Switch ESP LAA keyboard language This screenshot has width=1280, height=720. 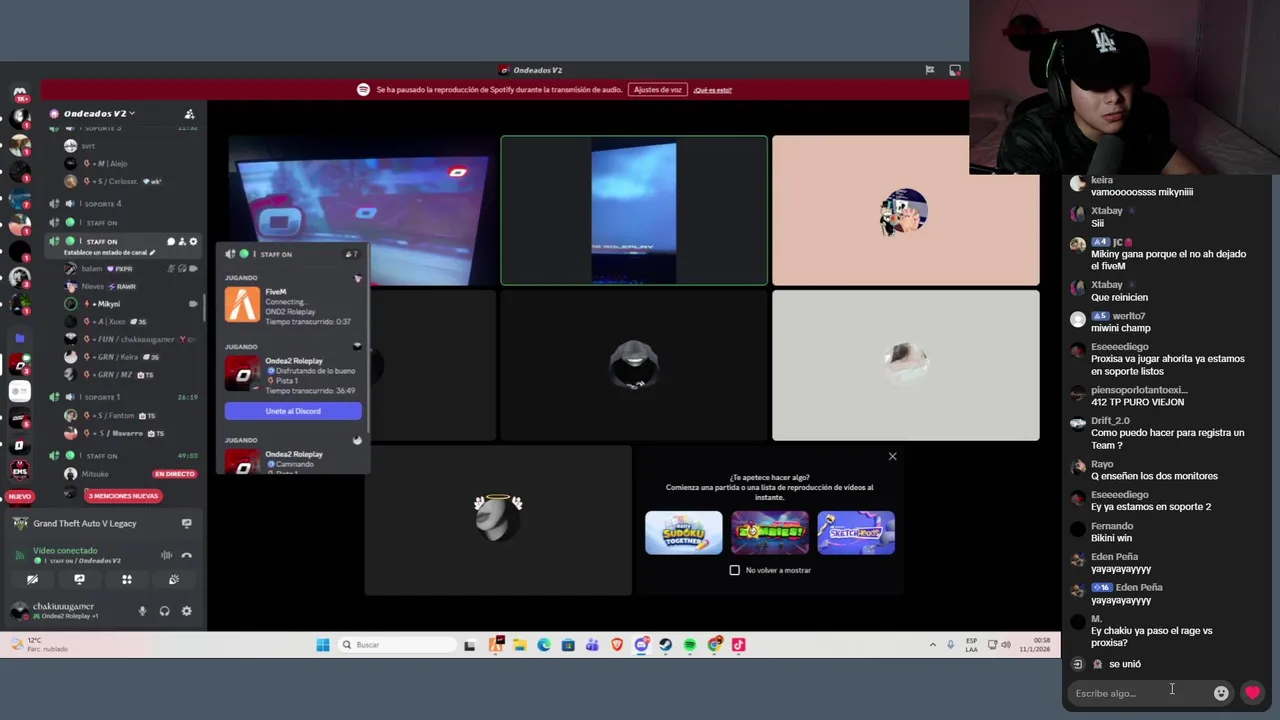pyautogui.click(x=971, y=645)
